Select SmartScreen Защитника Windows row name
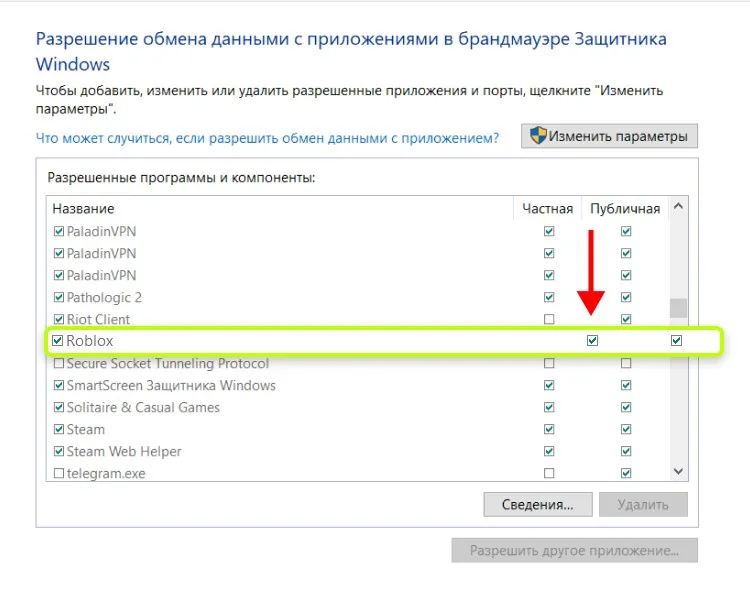 tap(171, 386)
